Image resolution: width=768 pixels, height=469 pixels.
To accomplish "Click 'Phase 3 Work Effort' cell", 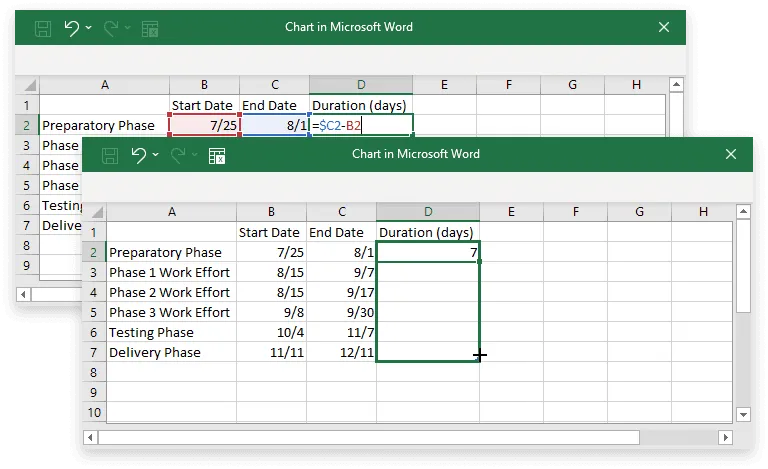I will (171, 312).
